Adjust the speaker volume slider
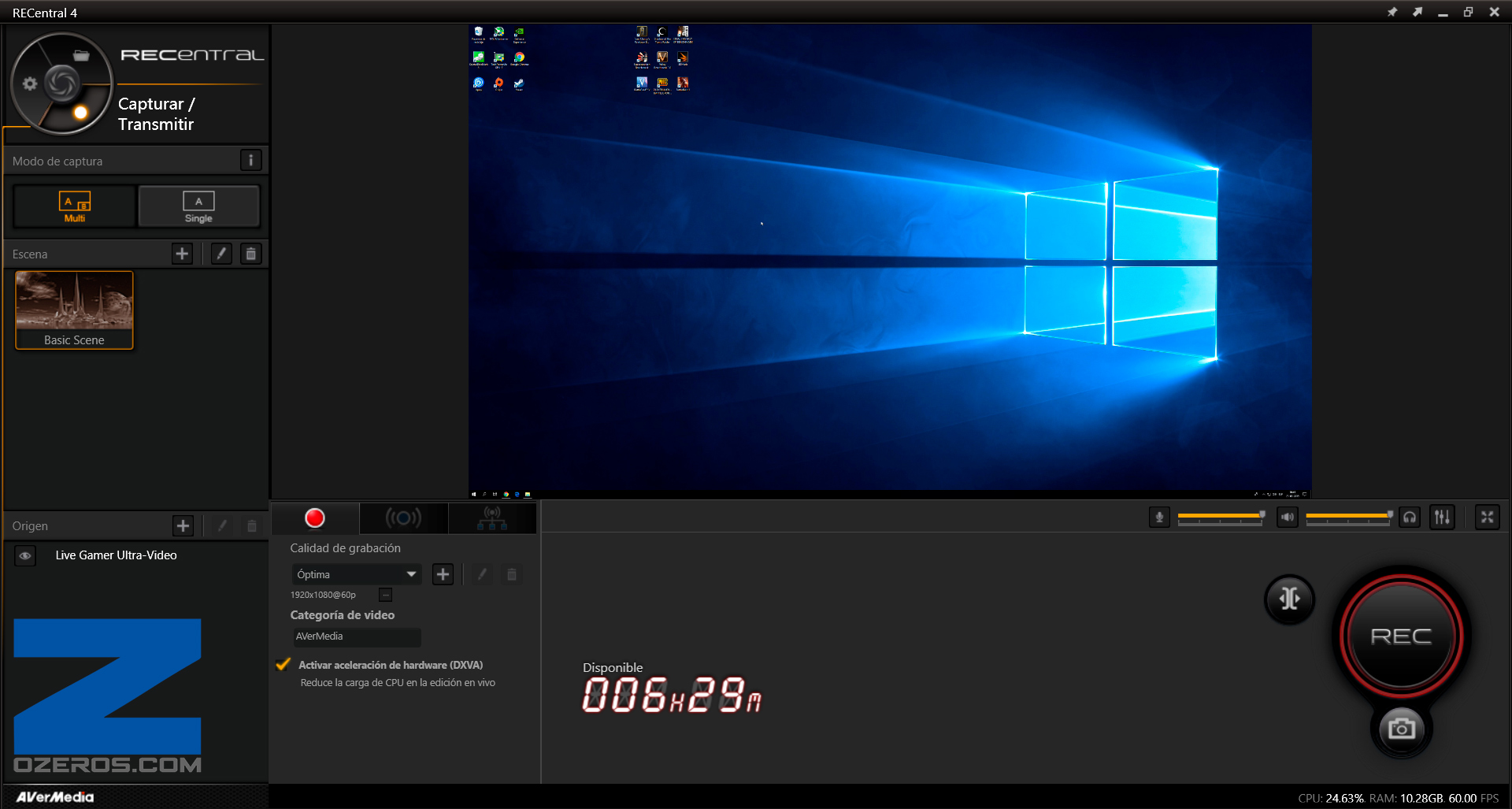The height and width of the screenshot is (809, 1512). click(1349, 517)
